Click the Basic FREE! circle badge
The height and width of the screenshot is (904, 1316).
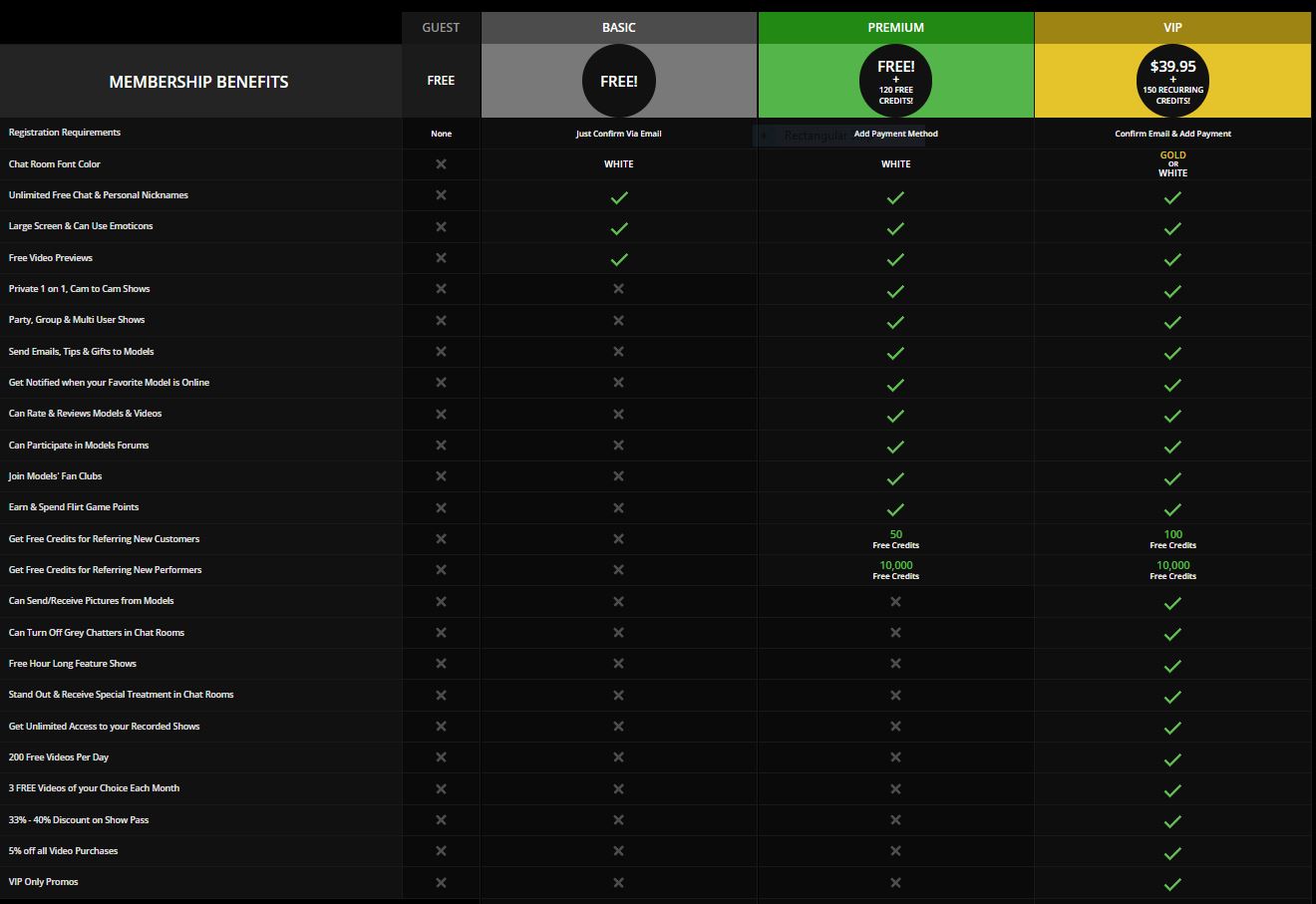[x=618, y=82]
